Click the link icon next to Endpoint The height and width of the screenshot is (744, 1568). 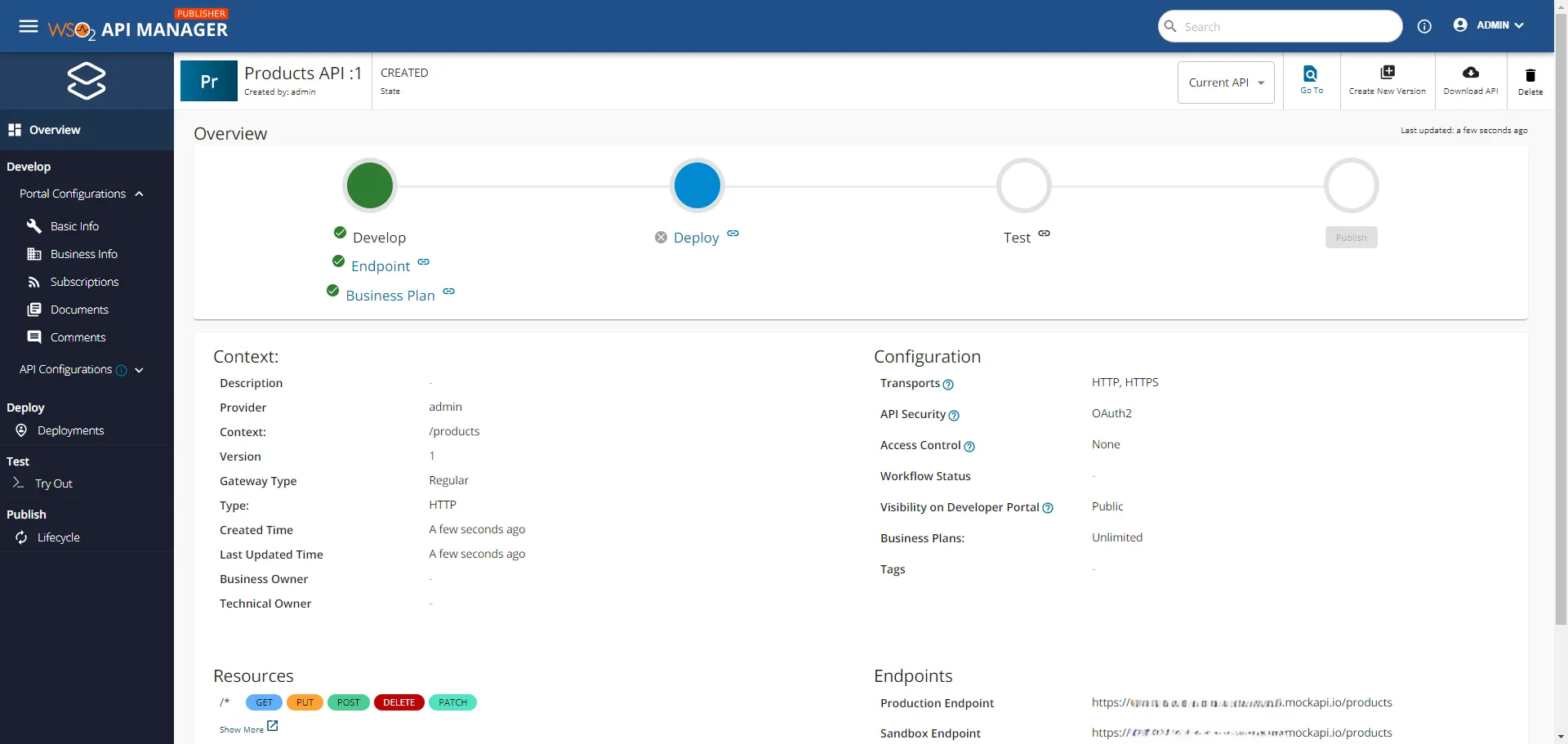point(423,262)
